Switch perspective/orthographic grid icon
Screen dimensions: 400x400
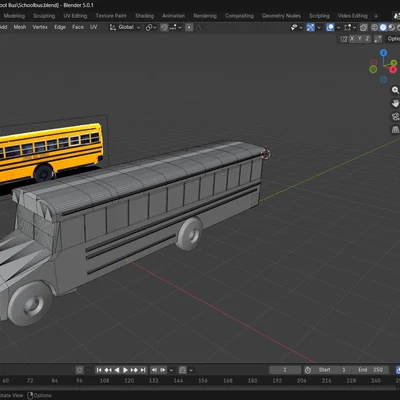pyautogui.click(x=395, y=130)
